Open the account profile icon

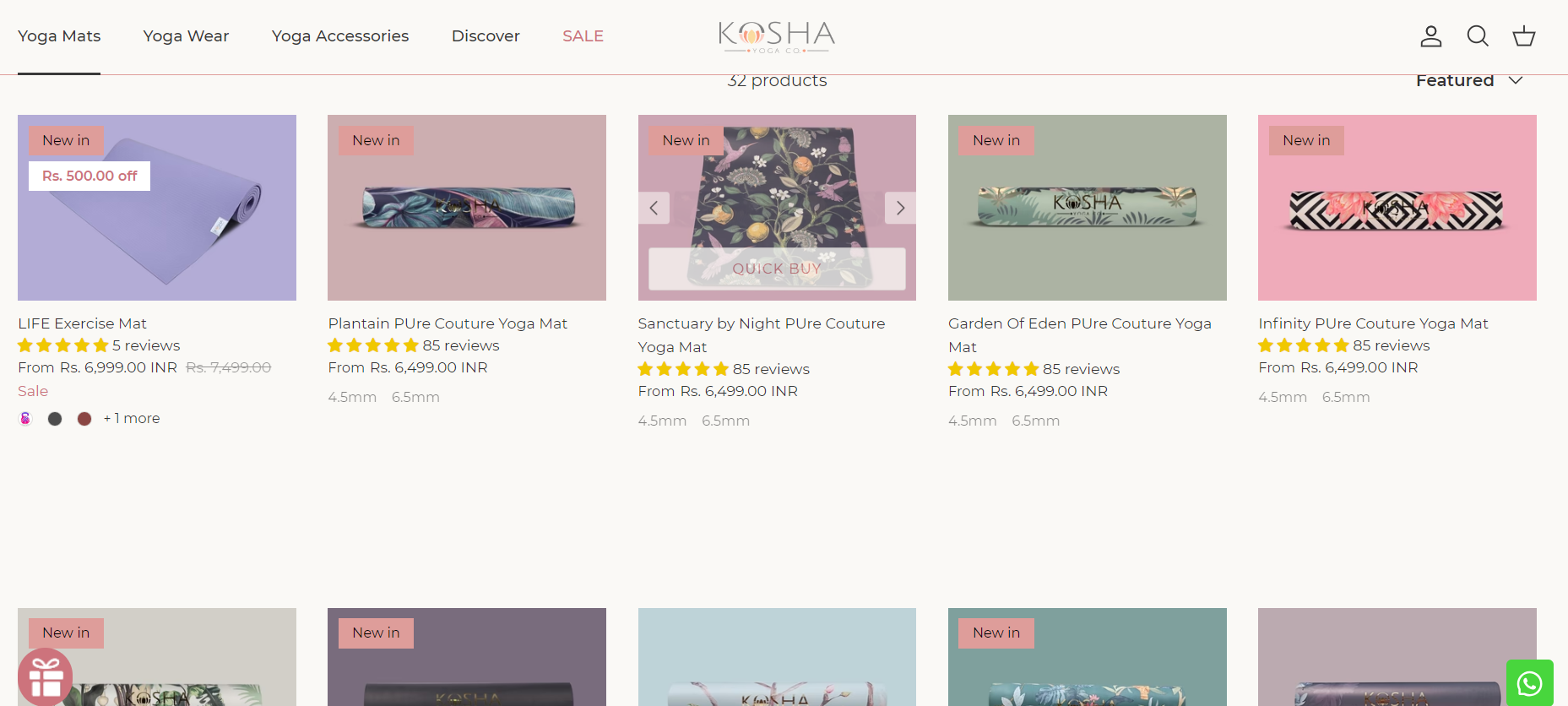click(x=1430, y=36)
